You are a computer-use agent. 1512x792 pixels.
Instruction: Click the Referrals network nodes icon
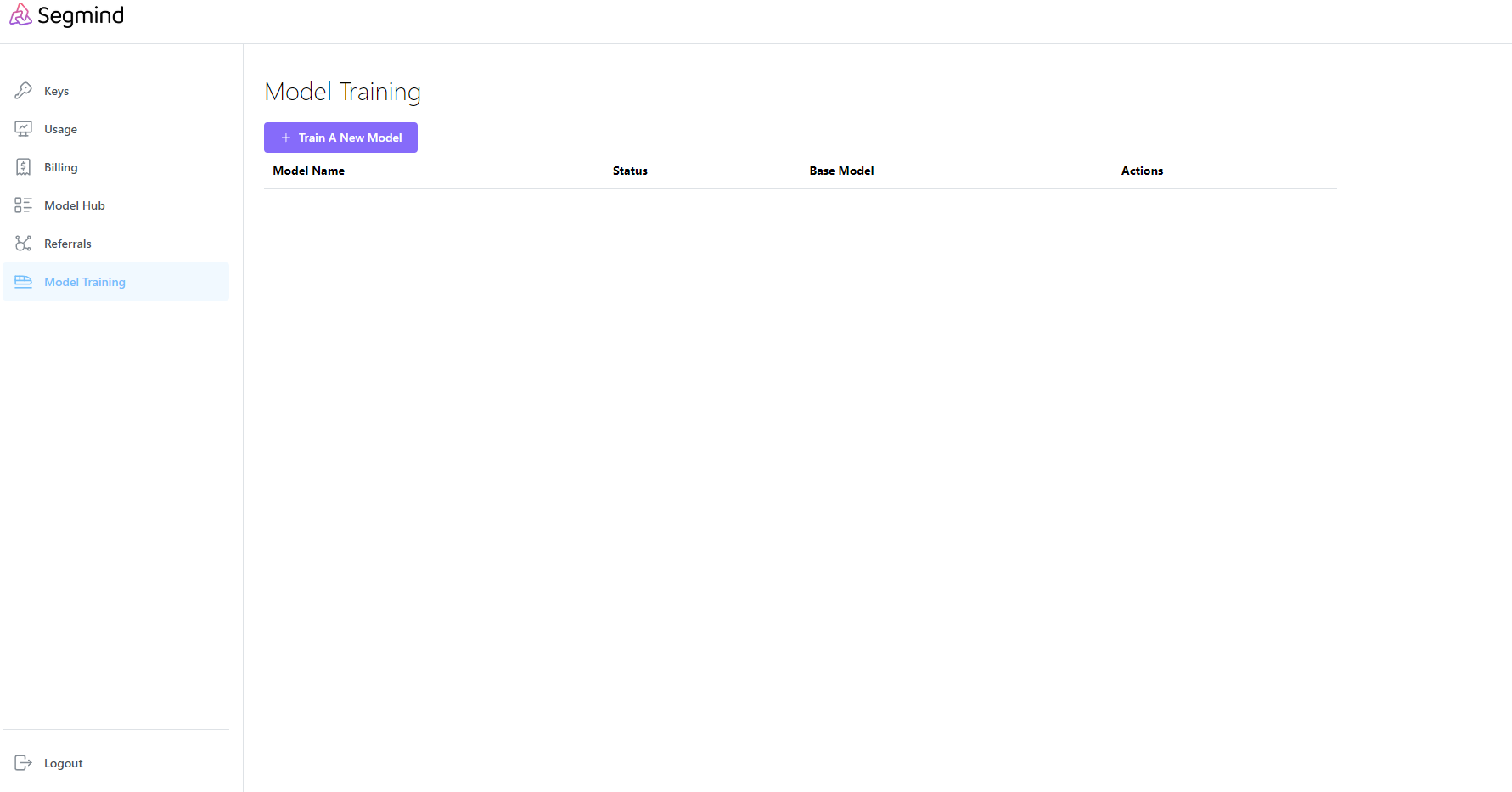click(23, 244)
